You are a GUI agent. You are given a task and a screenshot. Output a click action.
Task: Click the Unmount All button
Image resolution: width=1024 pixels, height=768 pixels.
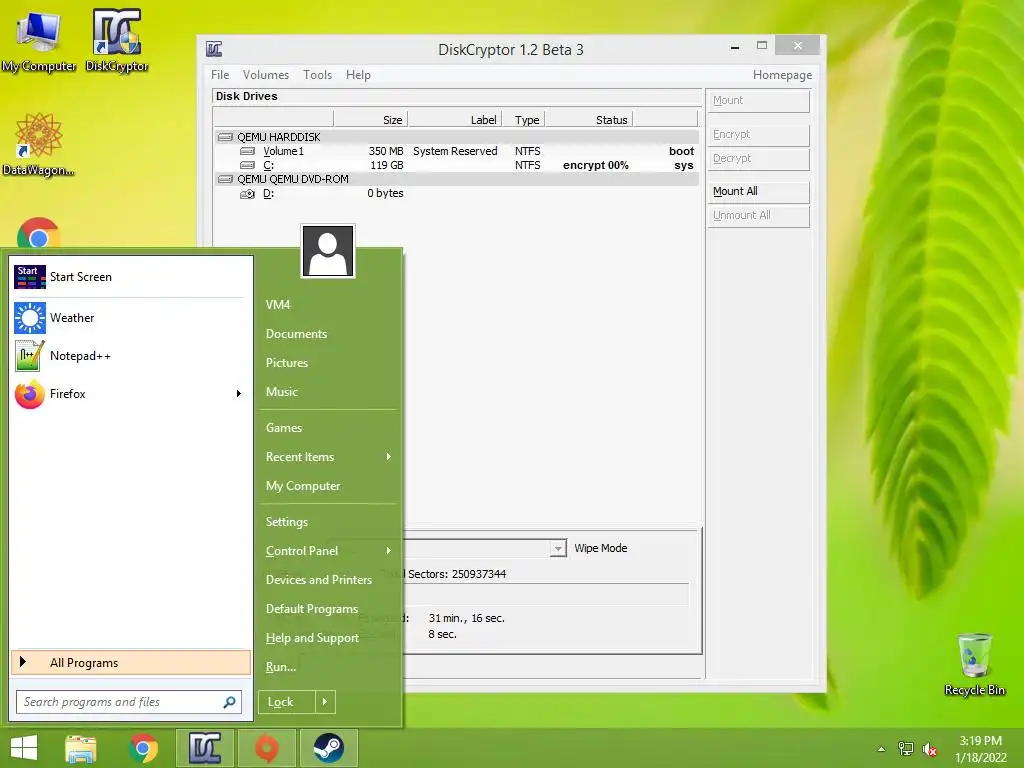[x=759, y=216]
